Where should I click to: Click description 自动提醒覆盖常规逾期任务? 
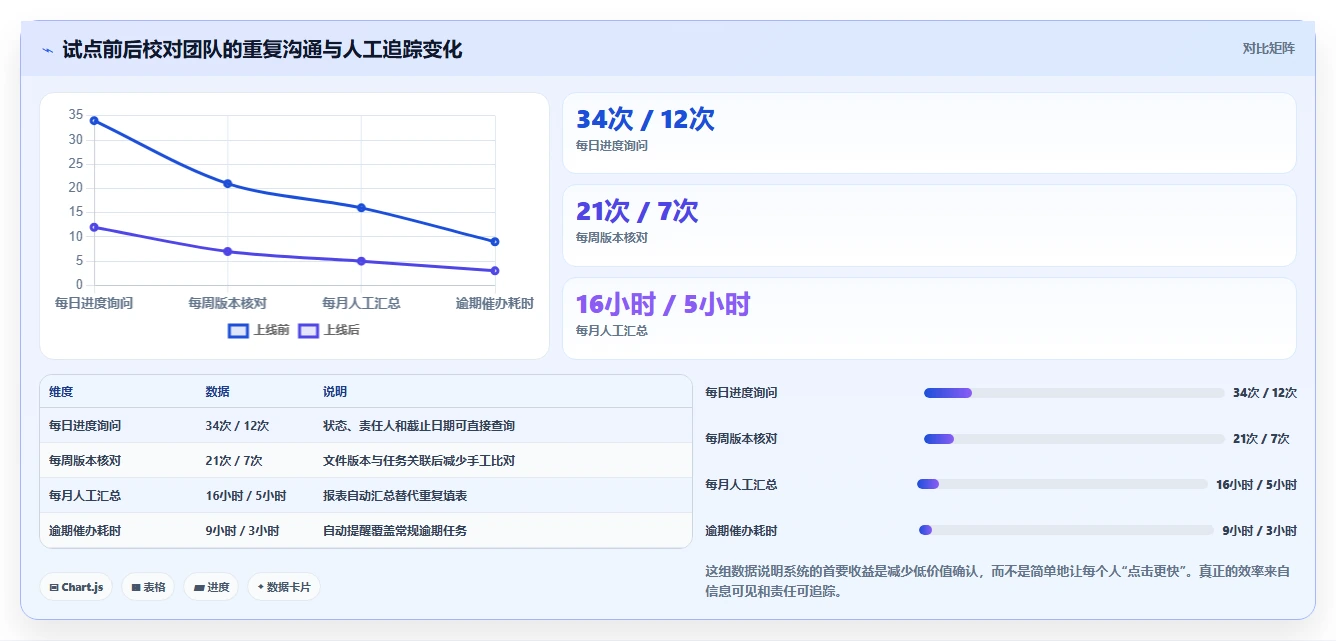[395, 531]
